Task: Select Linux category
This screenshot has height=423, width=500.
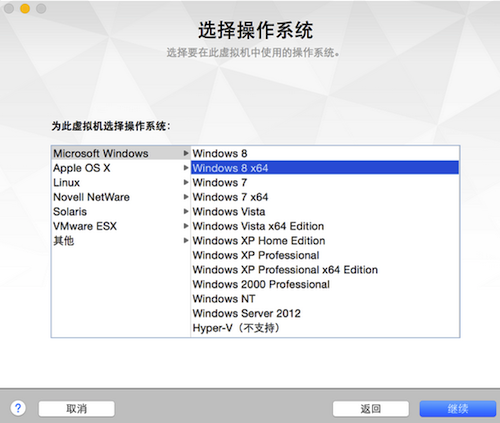Action: [x=121, y=183]
